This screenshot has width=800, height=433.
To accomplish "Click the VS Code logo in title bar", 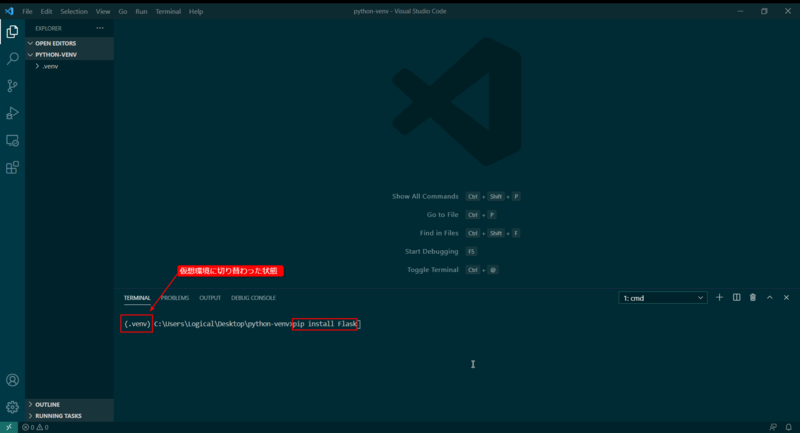I will (9, 11).
